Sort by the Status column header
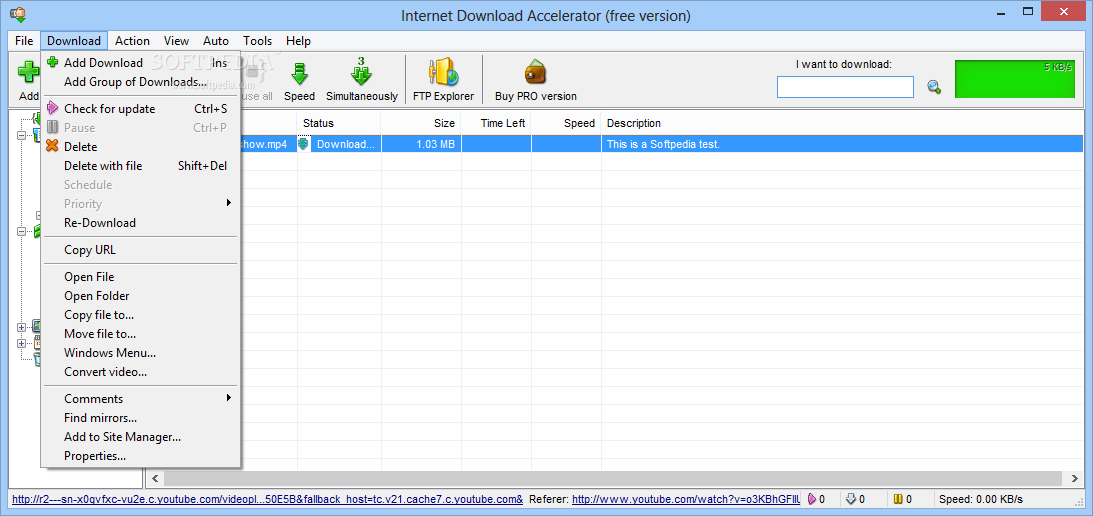The image size is (1093, 516). [339, 123]
